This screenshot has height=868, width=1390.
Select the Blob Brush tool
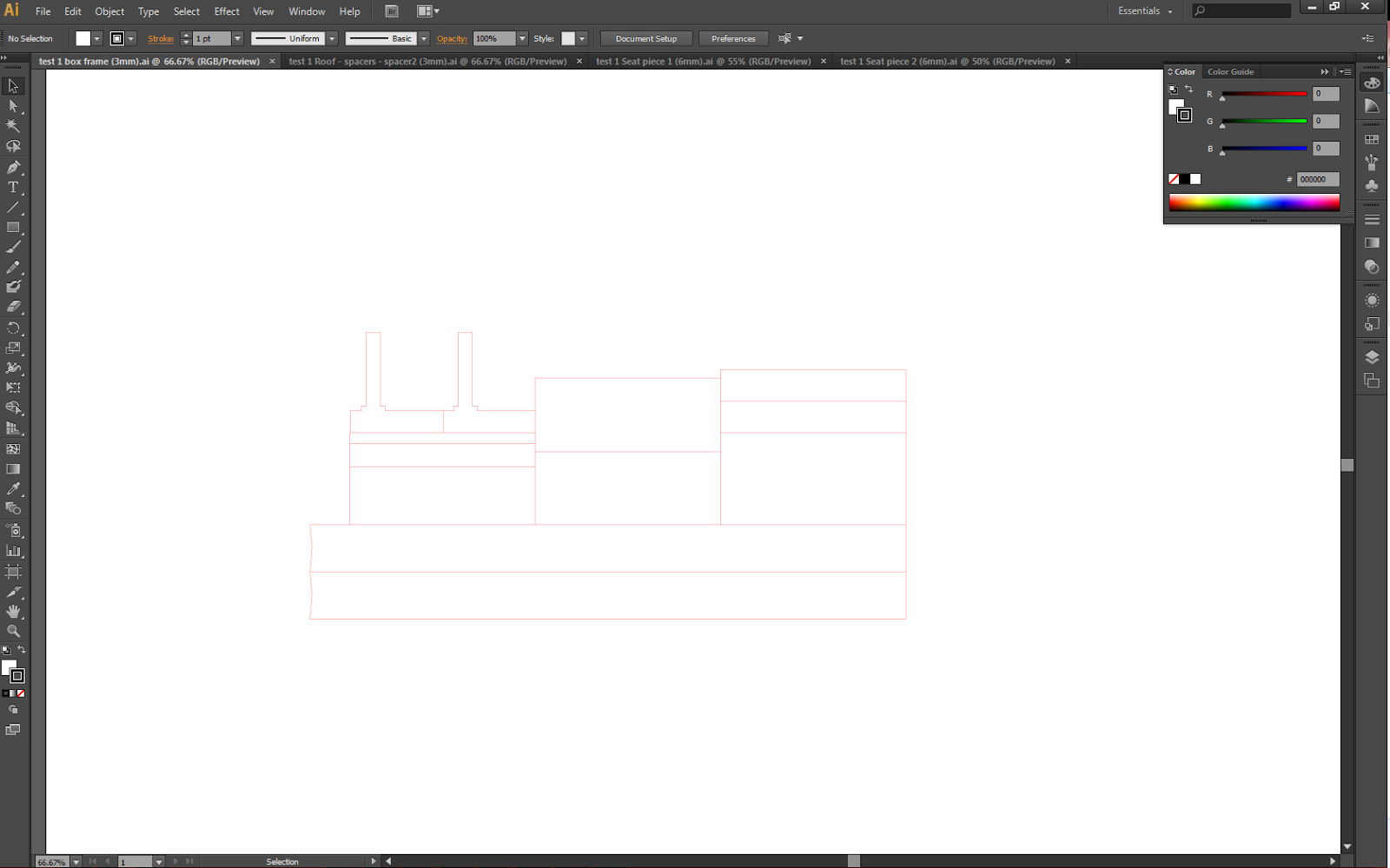13,287
